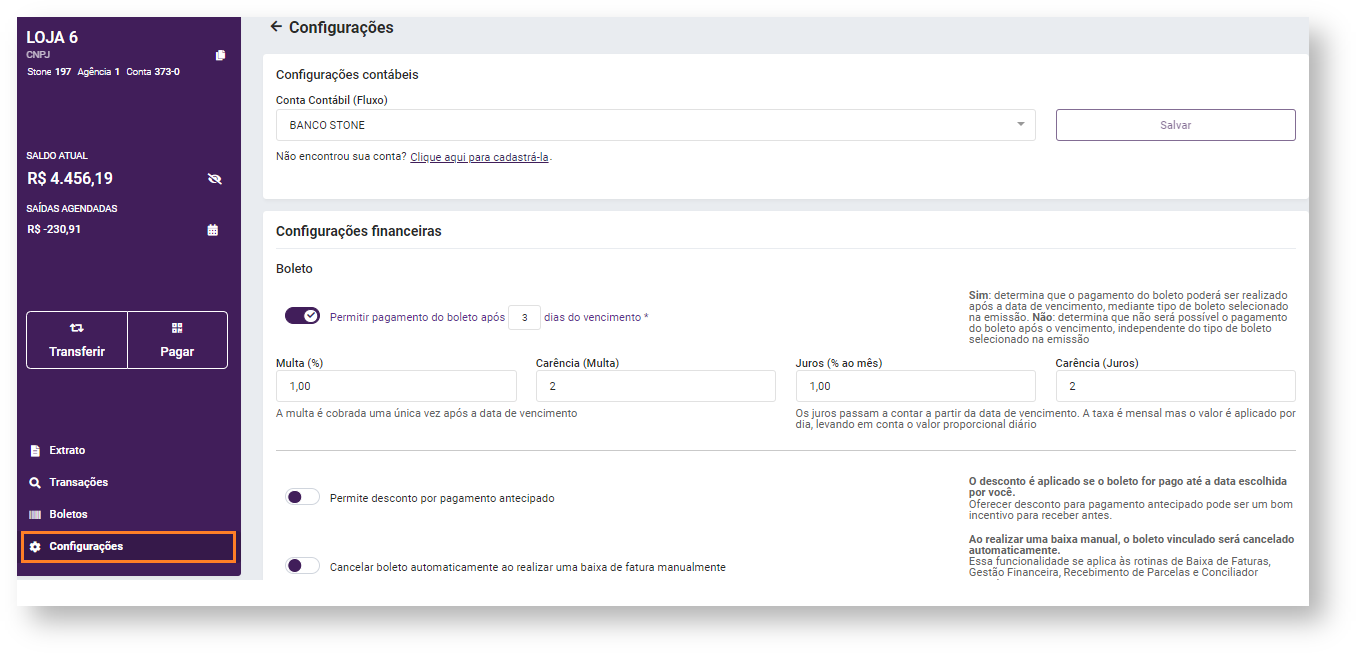
Task: Click the Pagar QR code icon
Action: coord(177,328)
